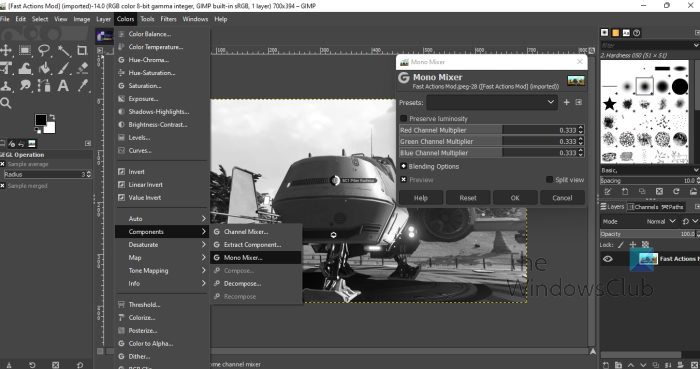Open the layer Mode Normal dropdown
Image resolution: width=700 pixels, height=369 pixels.
point(661,221)
